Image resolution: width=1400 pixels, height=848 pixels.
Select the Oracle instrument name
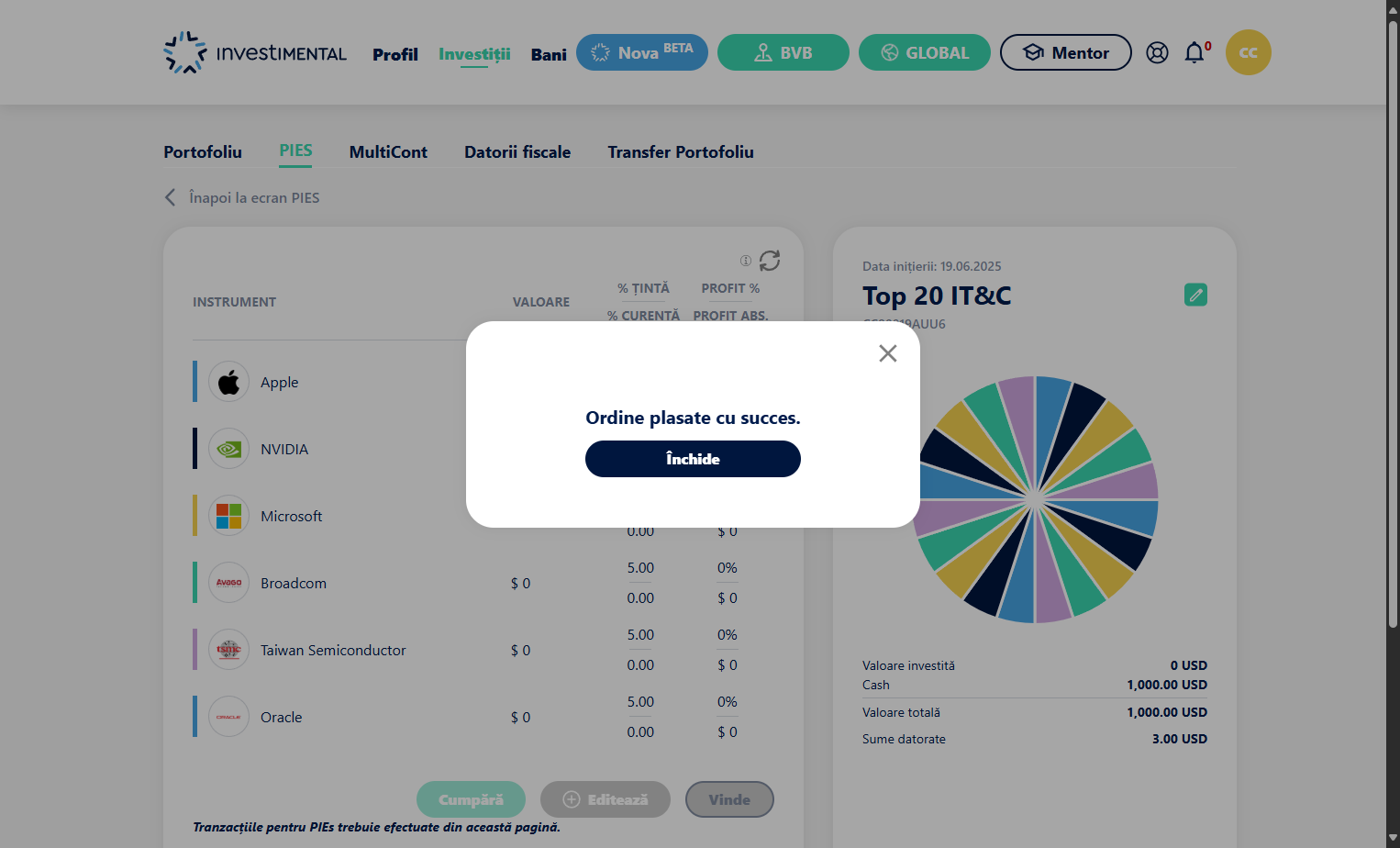click(281, 718)
